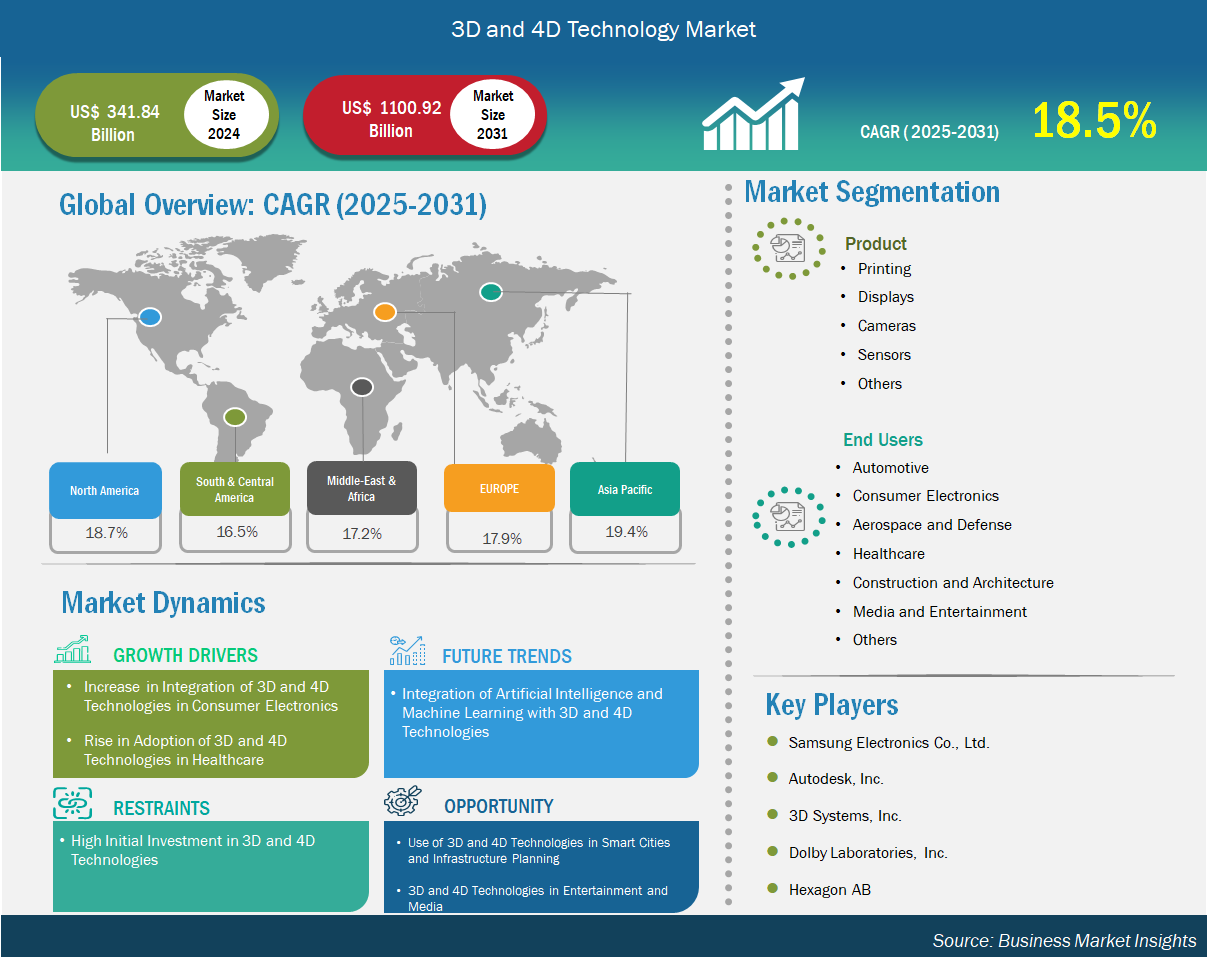Viewport: 1209px width, 963px height.
Task: Click the End Users dotted circle icon
Action: 789,516
